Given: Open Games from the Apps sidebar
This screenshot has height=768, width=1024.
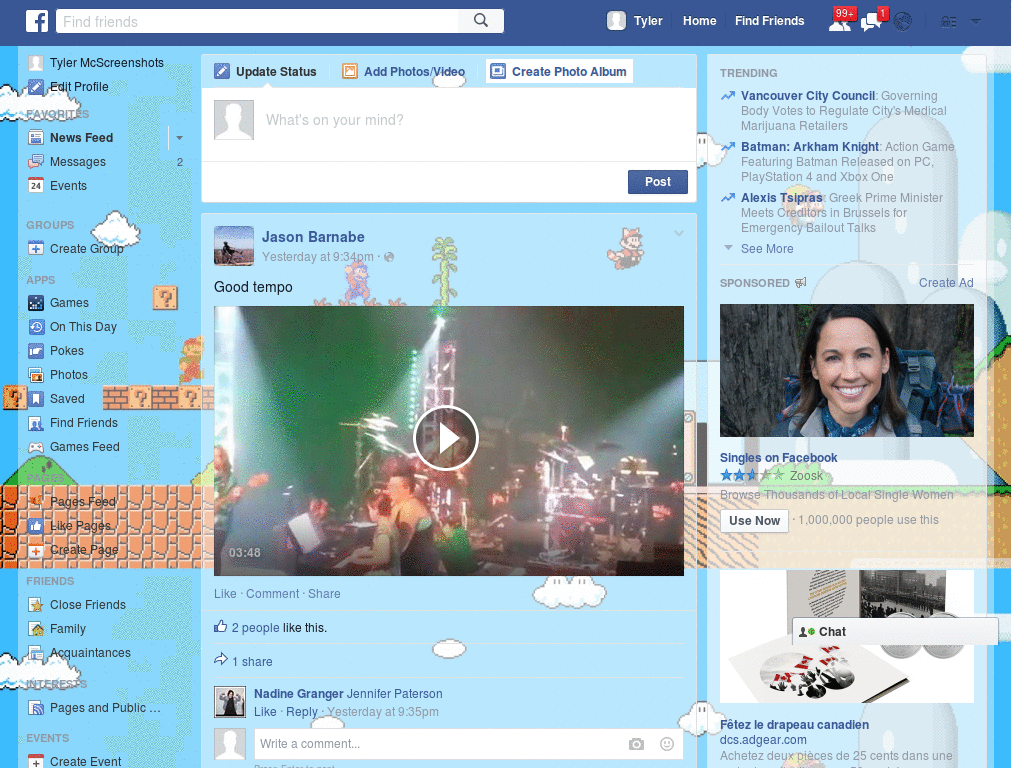Looking at the screenshot, I should (70, 302).
